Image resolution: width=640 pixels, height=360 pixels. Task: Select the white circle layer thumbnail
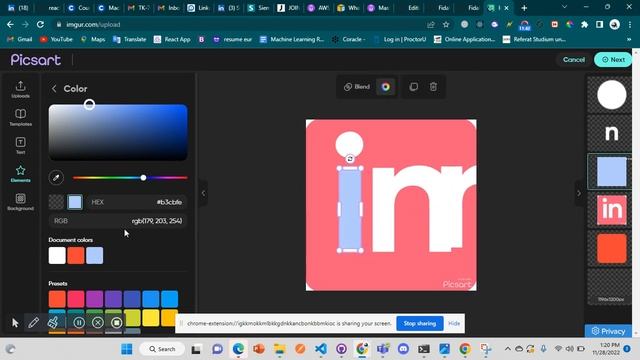tap(611, 95)
